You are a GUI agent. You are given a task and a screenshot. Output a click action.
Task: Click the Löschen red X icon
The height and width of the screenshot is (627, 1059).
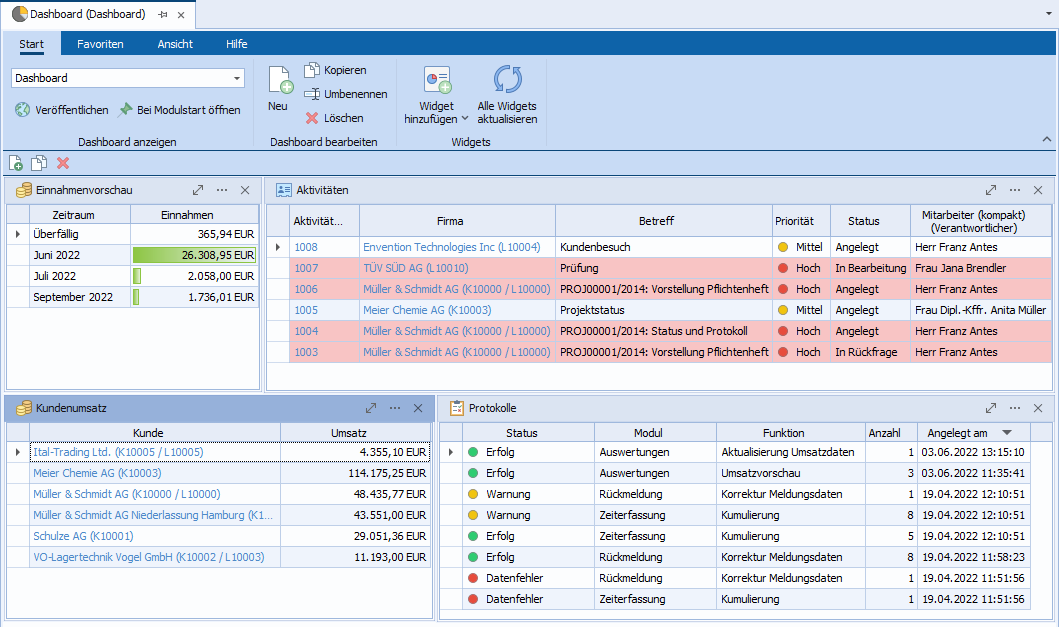312,118
